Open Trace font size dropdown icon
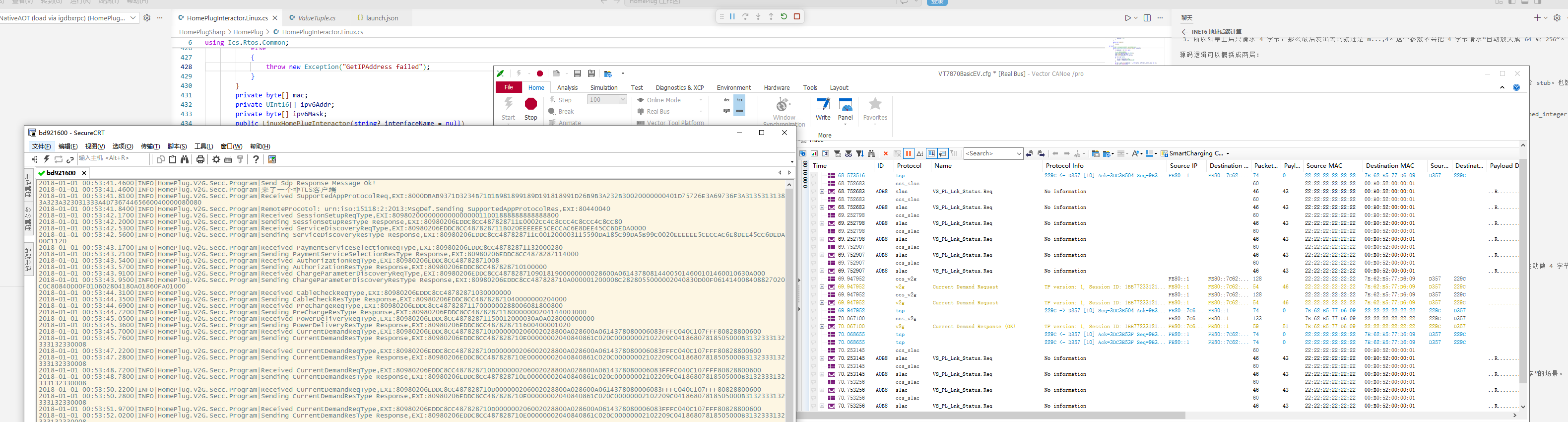 tap(1138, 153)
